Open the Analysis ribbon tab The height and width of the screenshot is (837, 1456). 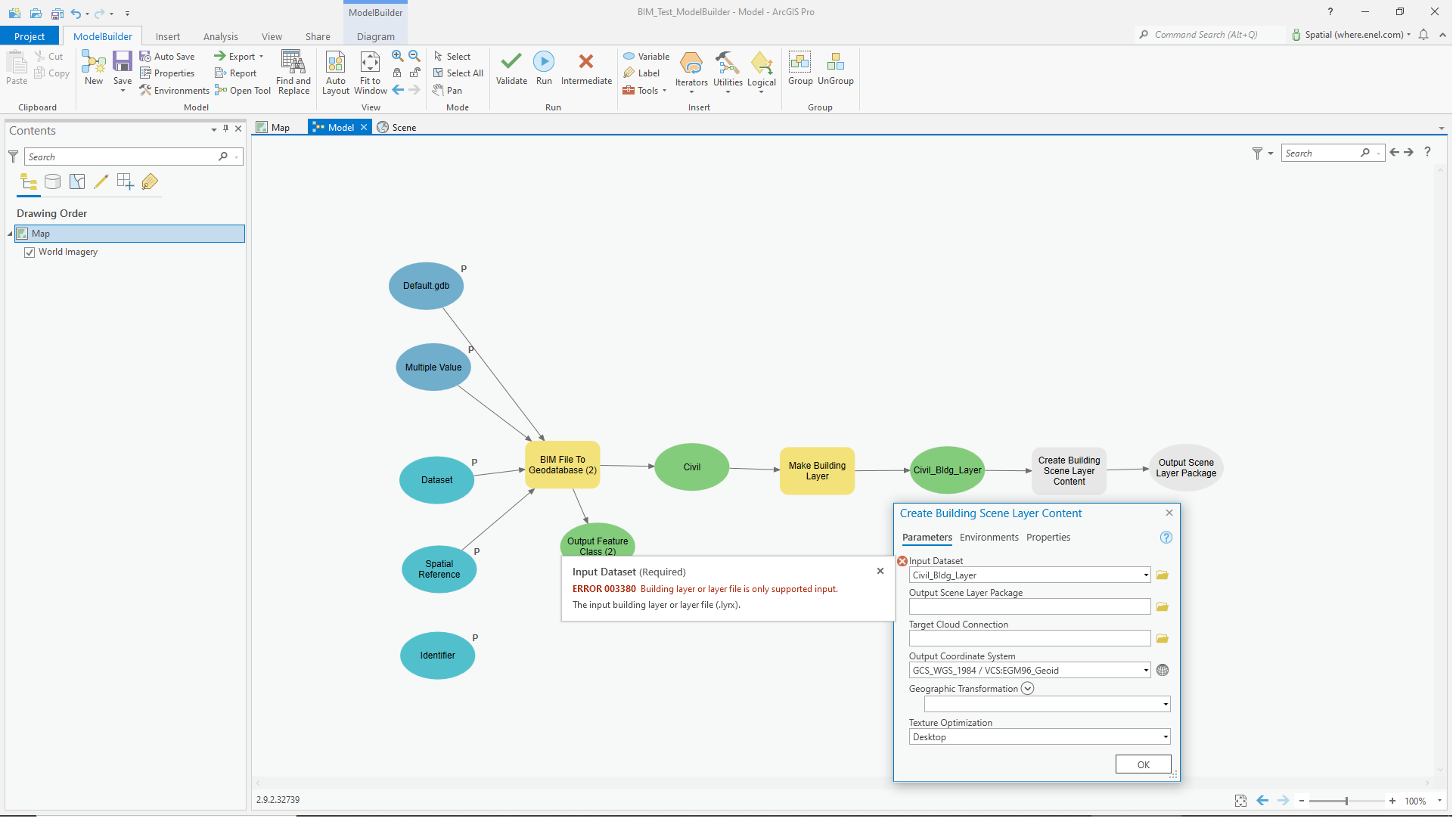[x=221, y=36]
